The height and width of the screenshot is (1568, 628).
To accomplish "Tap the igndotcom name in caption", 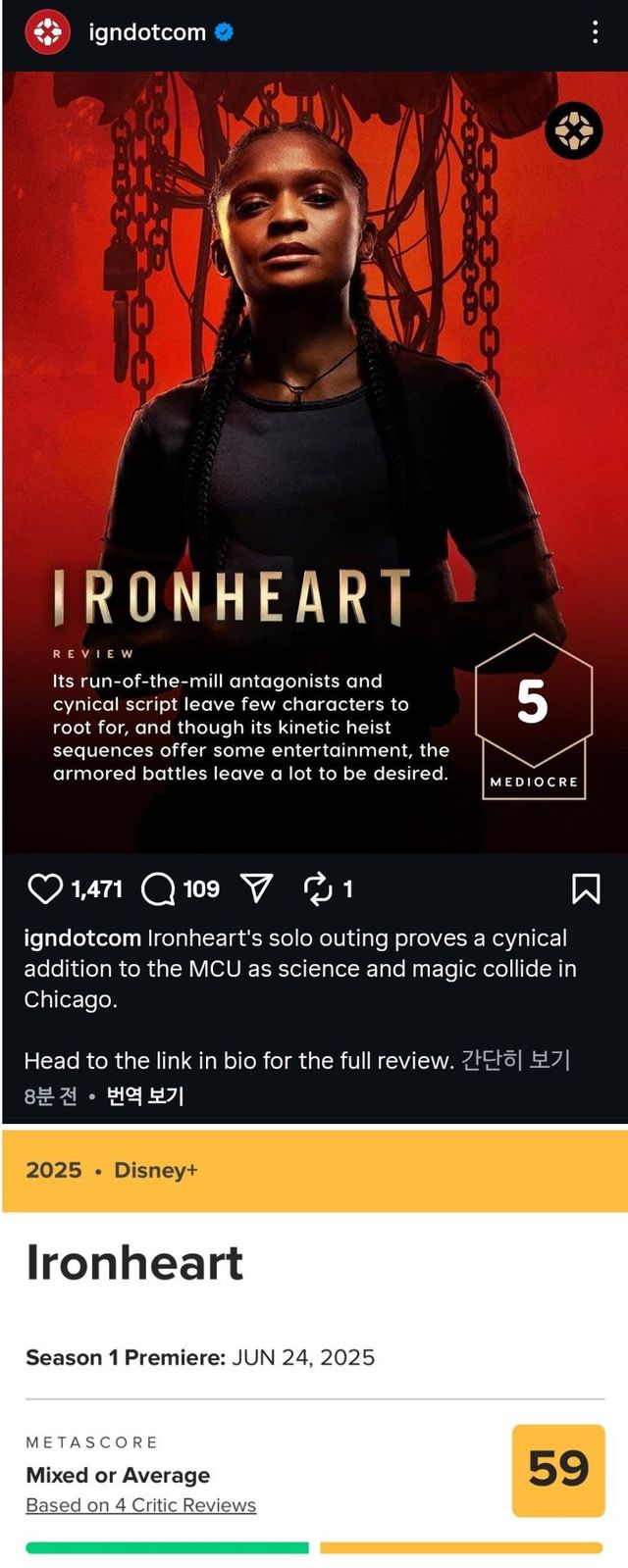I will coord(82,938).
